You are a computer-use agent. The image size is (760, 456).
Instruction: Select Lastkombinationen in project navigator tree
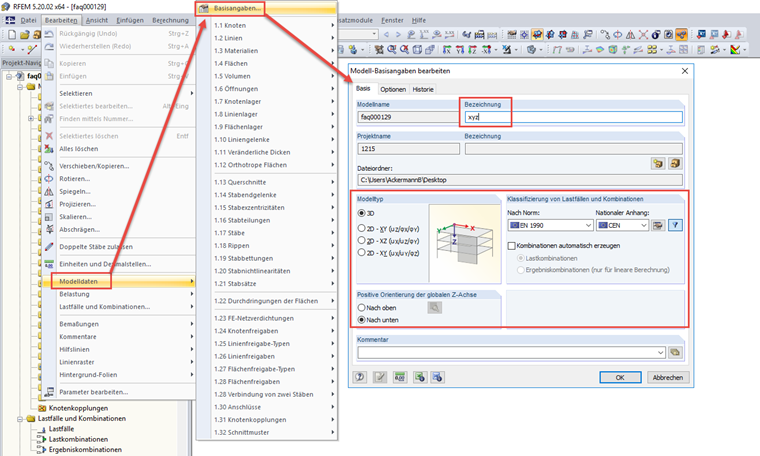[78, 439]
